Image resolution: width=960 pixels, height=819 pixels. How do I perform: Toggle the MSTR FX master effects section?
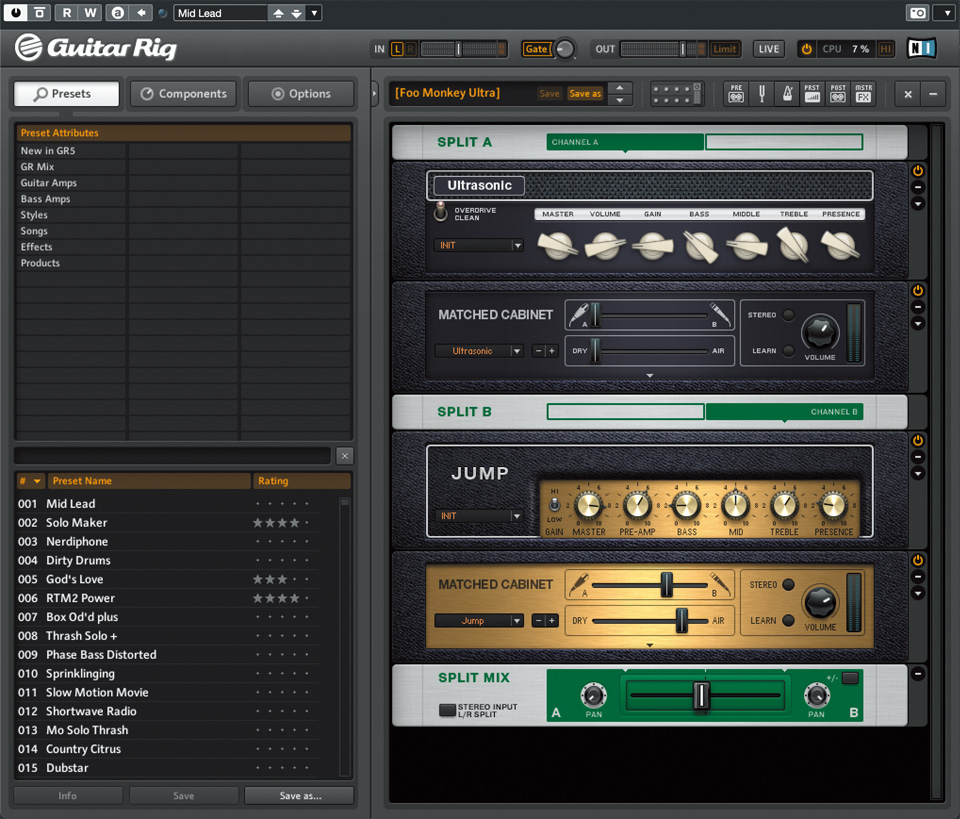tap(863, 94)
